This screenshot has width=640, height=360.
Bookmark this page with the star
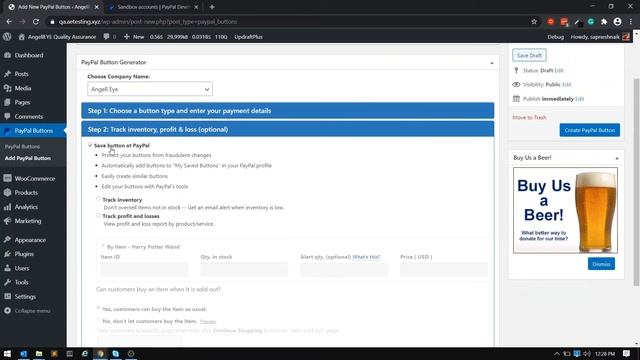click(534, 22)
